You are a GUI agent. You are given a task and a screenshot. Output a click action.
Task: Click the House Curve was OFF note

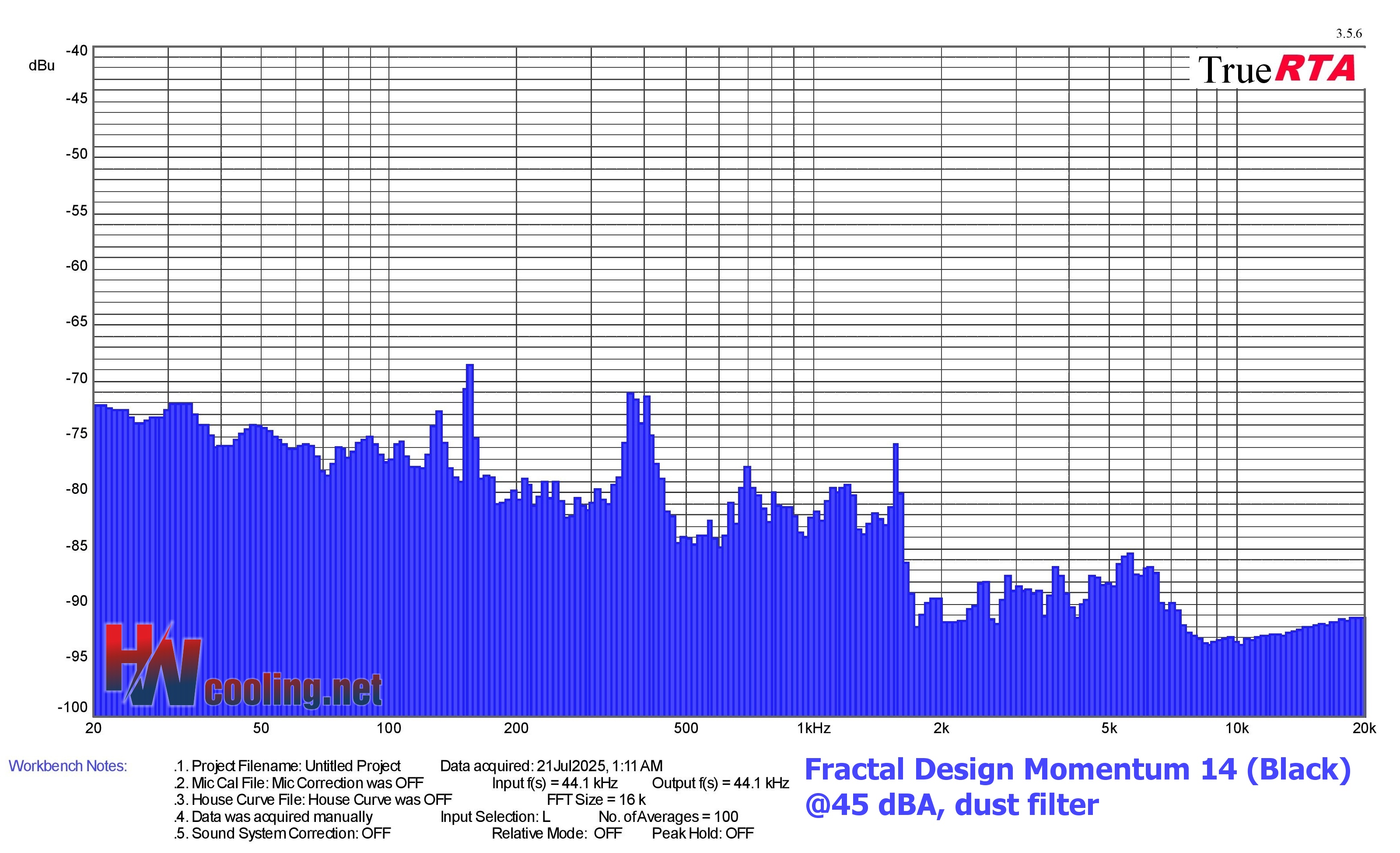point(313,800)
